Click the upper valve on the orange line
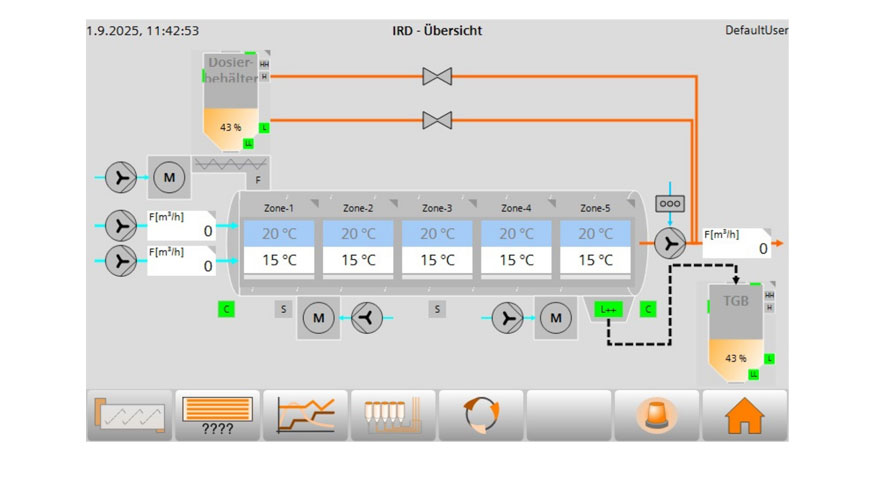The width and height of the screenshot is (875, 500). click(x=437, y=76)
